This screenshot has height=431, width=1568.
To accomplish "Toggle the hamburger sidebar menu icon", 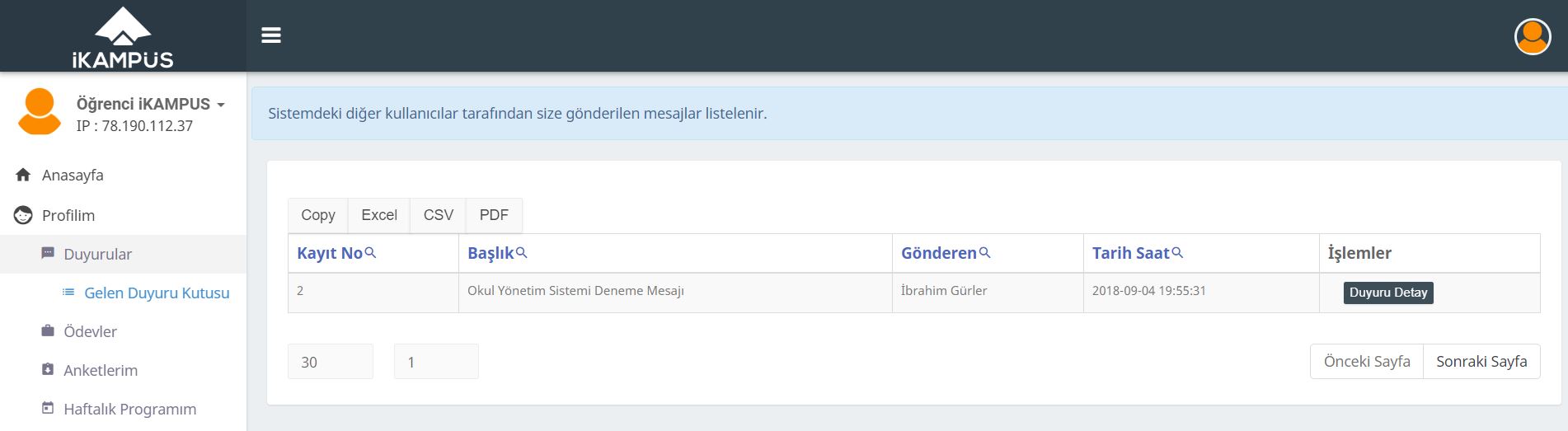I will tap(271, 35).
